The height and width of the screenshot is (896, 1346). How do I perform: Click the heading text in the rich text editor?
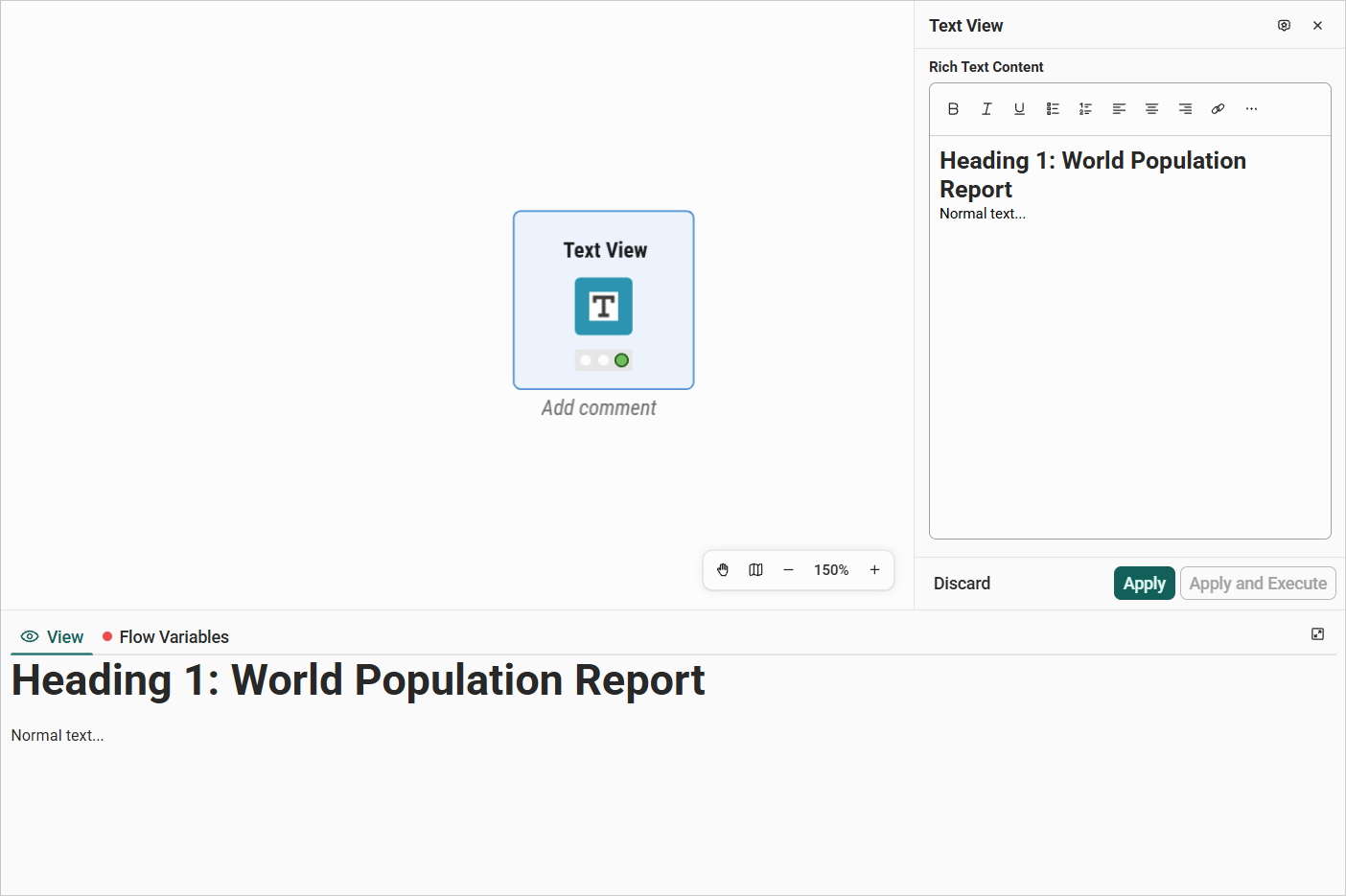click(1093, 174)
